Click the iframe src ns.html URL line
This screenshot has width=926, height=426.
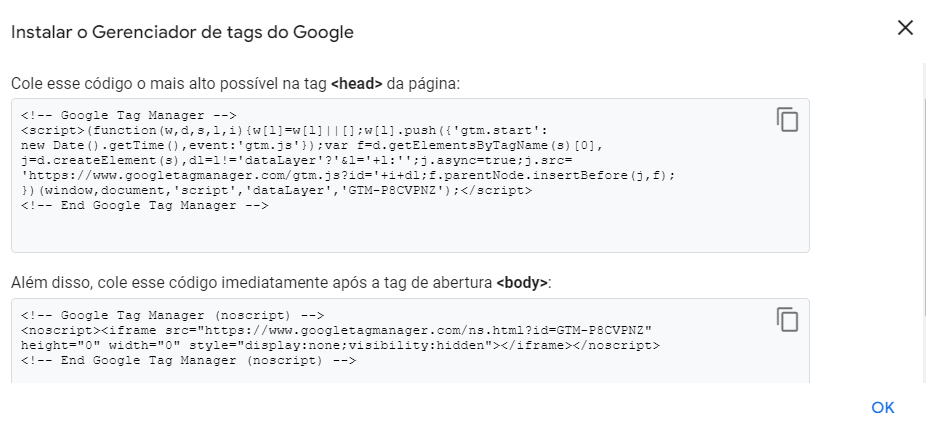pyautogui.click(x=336, y=330)
